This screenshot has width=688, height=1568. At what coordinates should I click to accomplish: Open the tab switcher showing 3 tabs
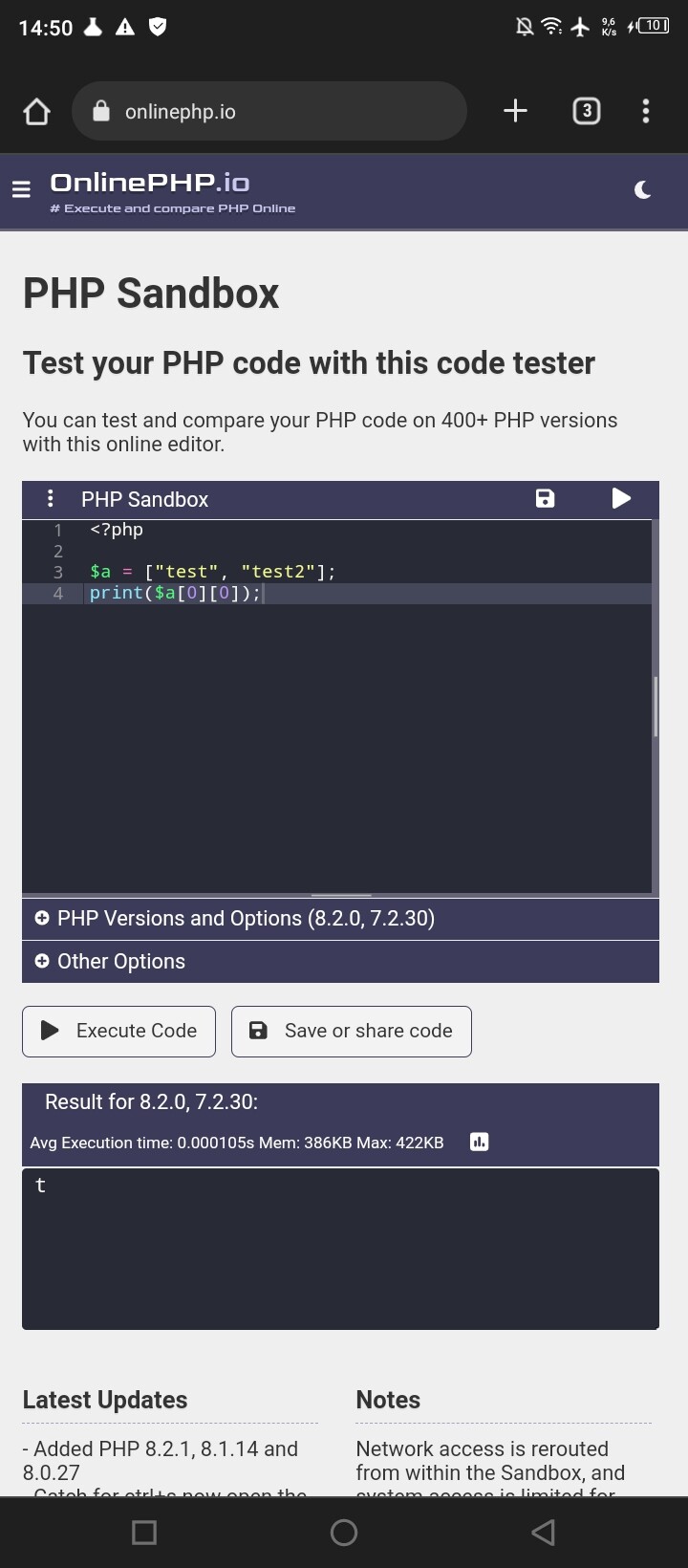(x=586, y=112)
